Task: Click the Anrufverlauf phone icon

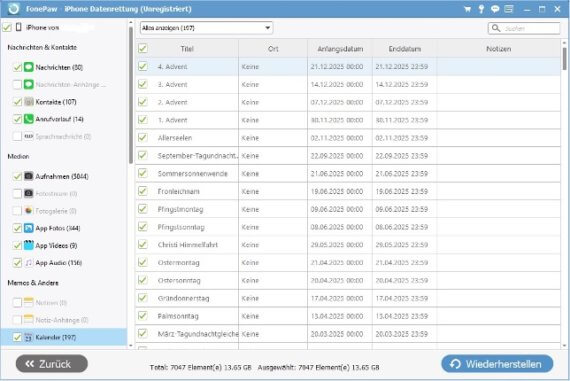Action: click(29, 119)
